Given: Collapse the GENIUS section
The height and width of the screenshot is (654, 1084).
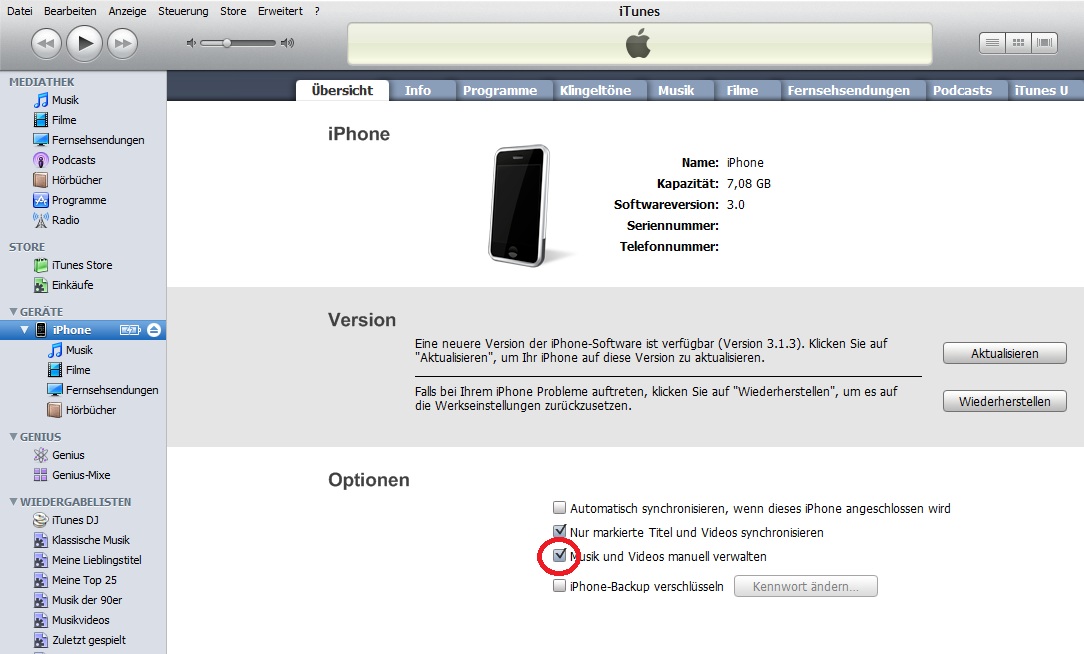Looking at the screenshot, I should coord(13,437).
